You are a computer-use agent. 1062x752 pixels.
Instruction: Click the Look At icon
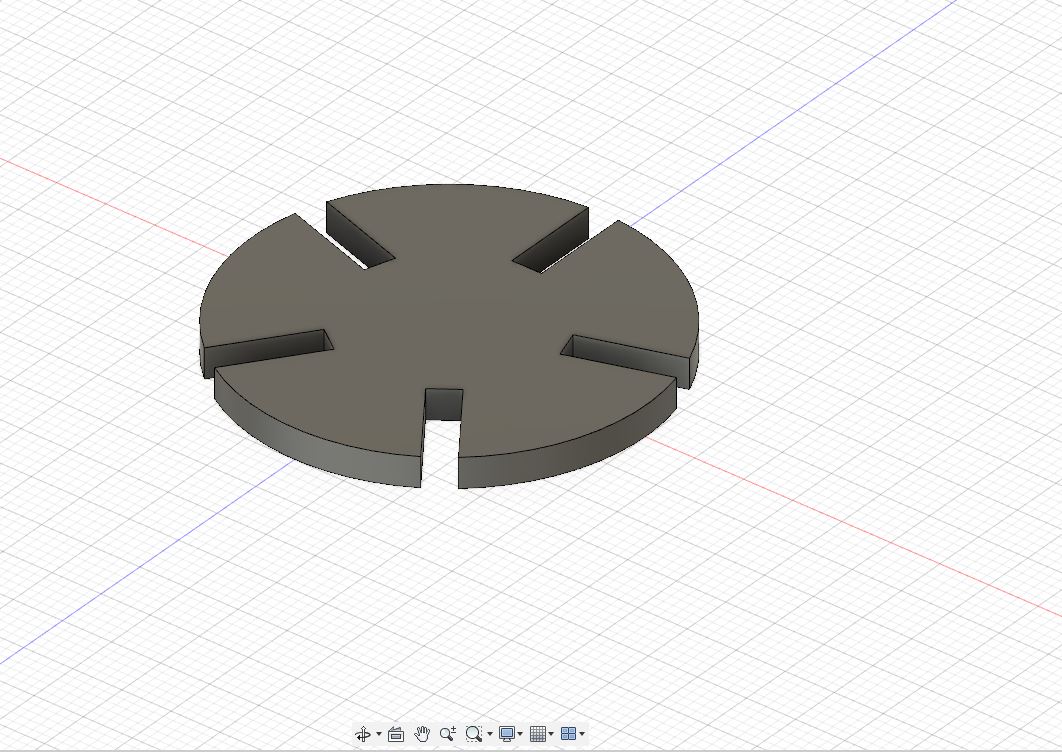coord(396,734)
